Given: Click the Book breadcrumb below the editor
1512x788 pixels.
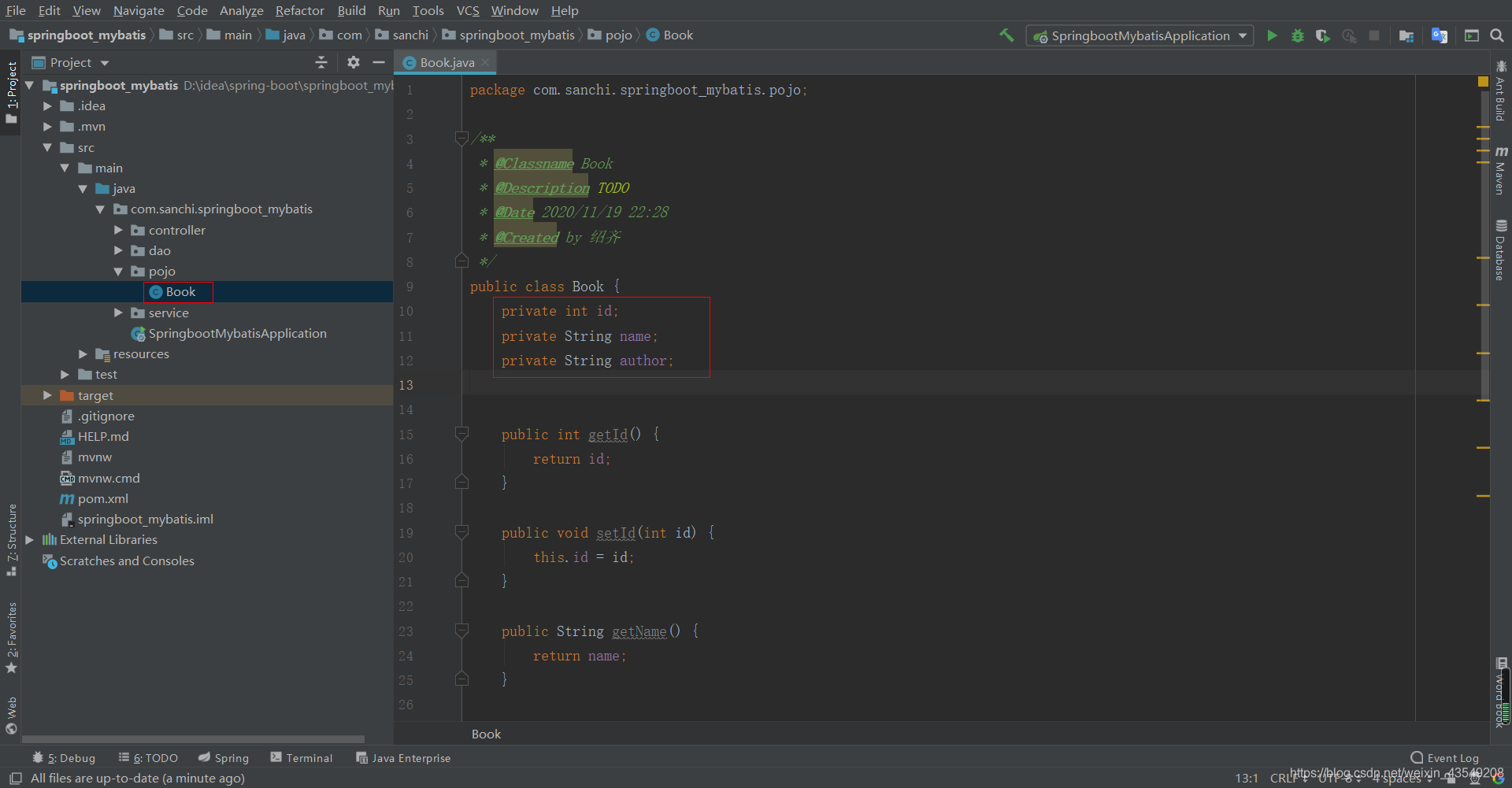Looking at the screenshot, I should pos(486,734).
